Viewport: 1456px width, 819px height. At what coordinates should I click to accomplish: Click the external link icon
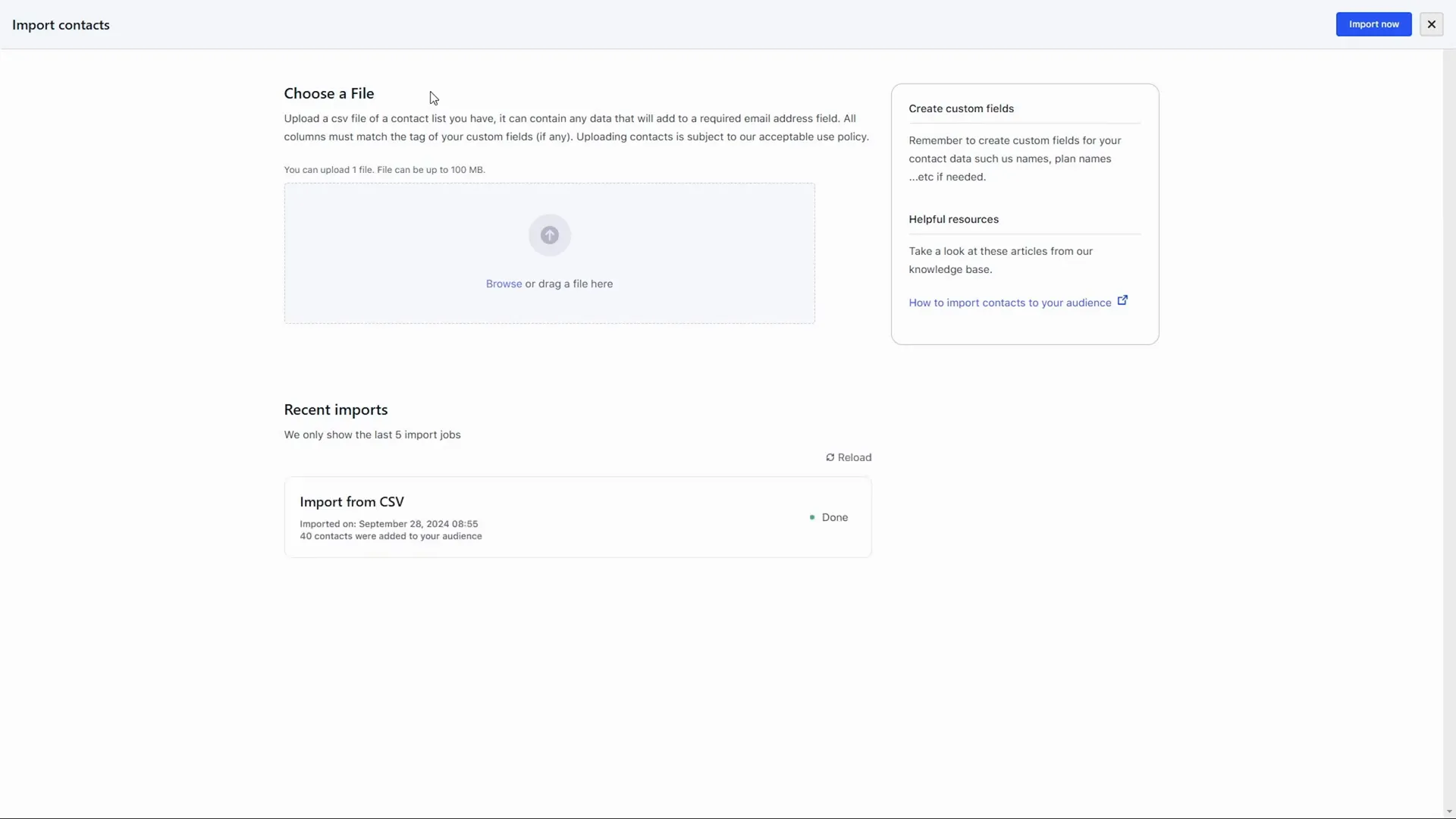pos(1122,300)
